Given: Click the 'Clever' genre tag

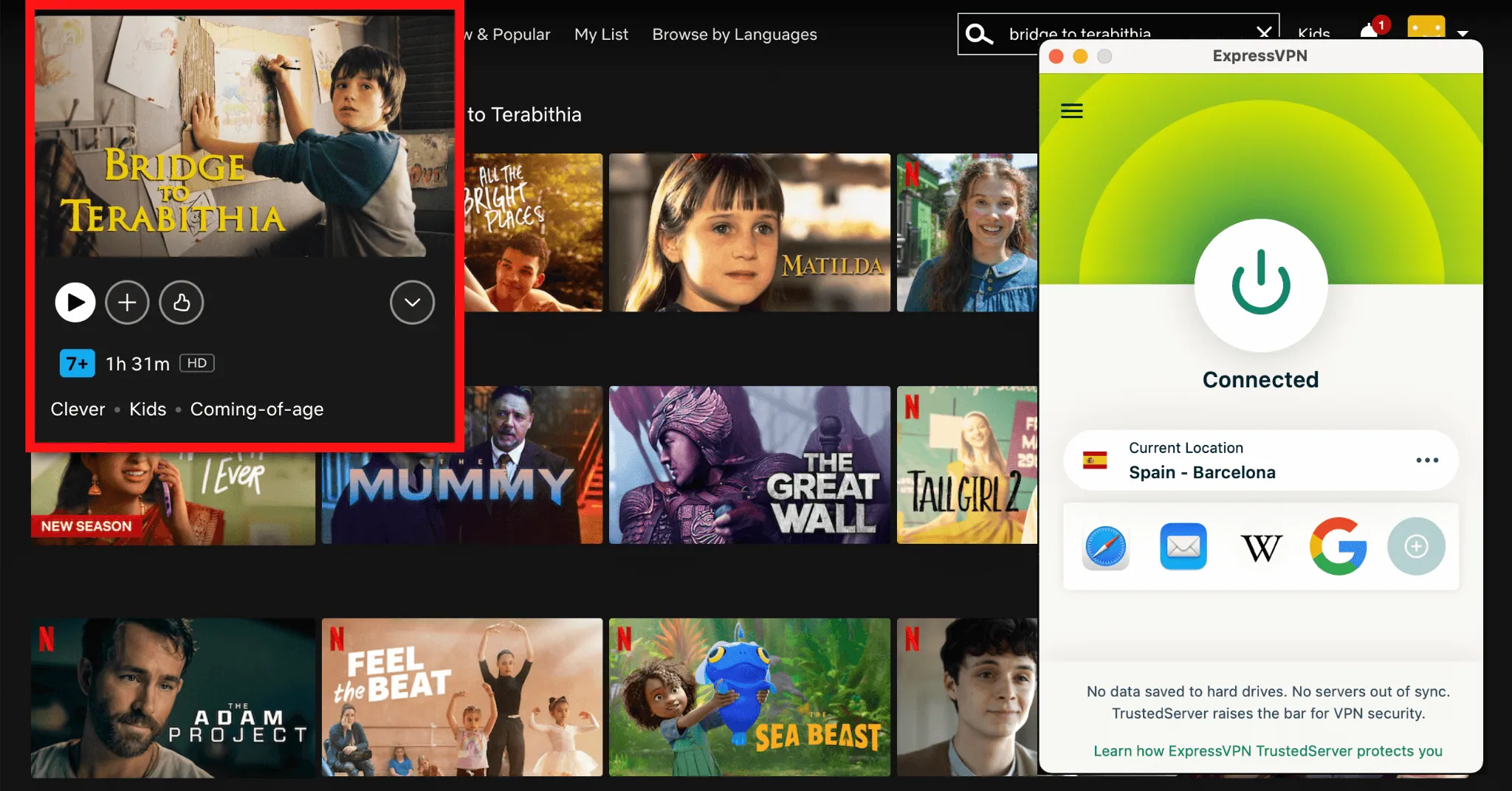Looking at the screenshot, I should pyautogui.click(x=78, y=409).
